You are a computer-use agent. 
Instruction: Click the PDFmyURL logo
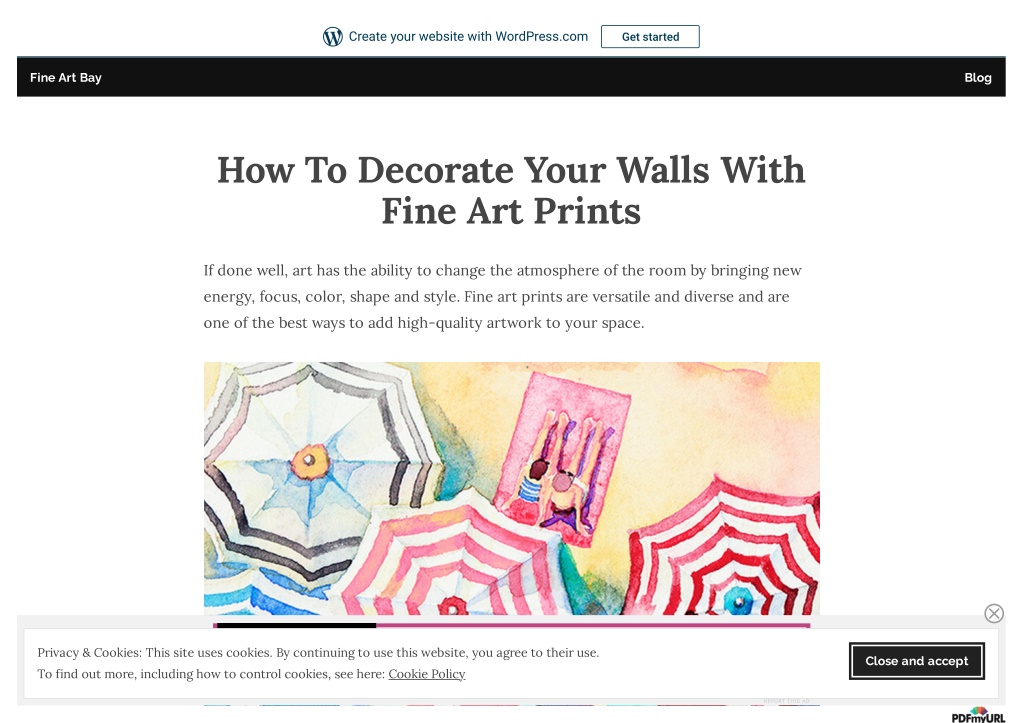(978, 715)
